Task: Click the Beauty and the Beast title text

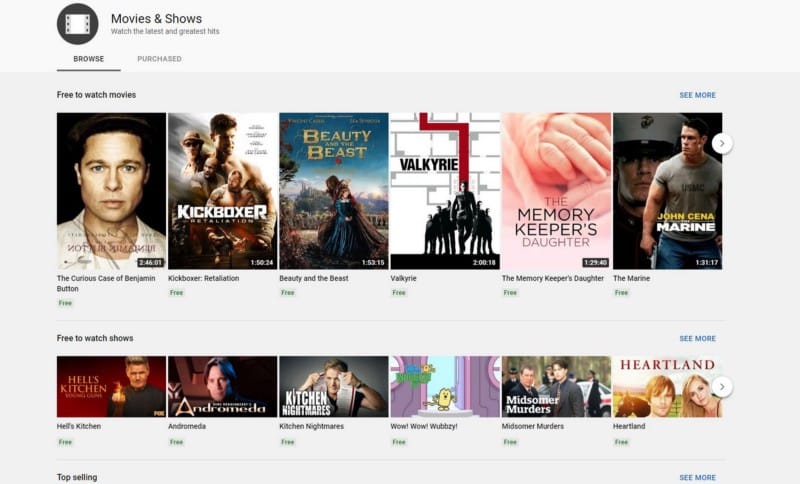Action: pos(314,278)
